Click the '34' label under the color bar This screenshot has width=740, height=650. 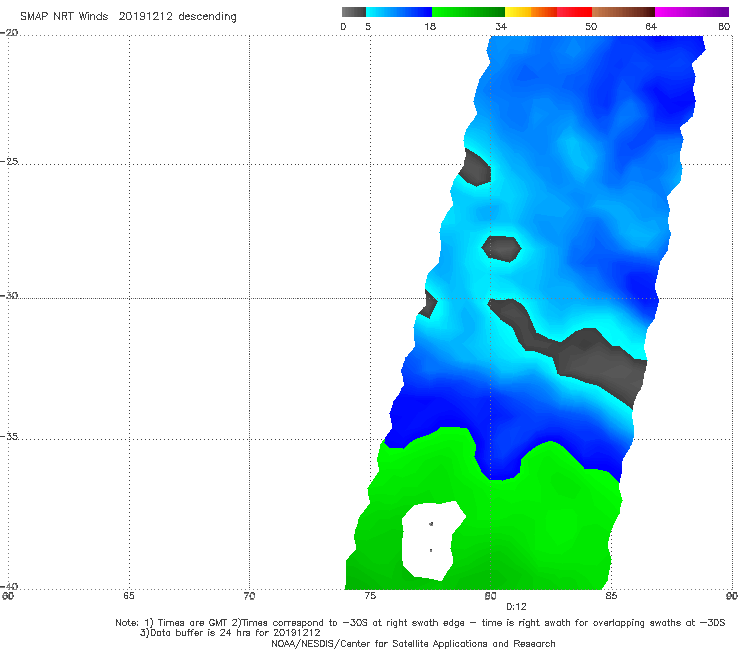[x=501, y=26]
